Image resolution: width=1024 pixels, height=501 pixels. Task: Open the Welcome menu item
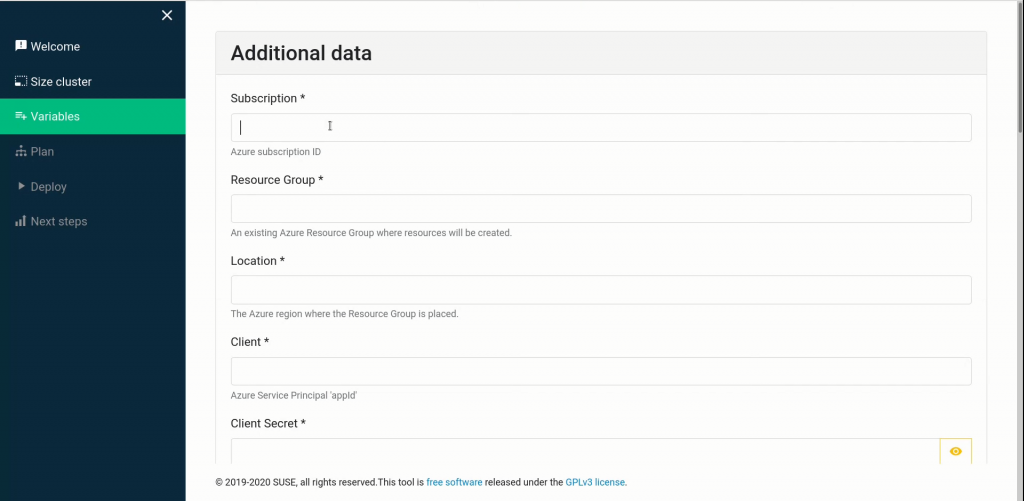(55, 46)
